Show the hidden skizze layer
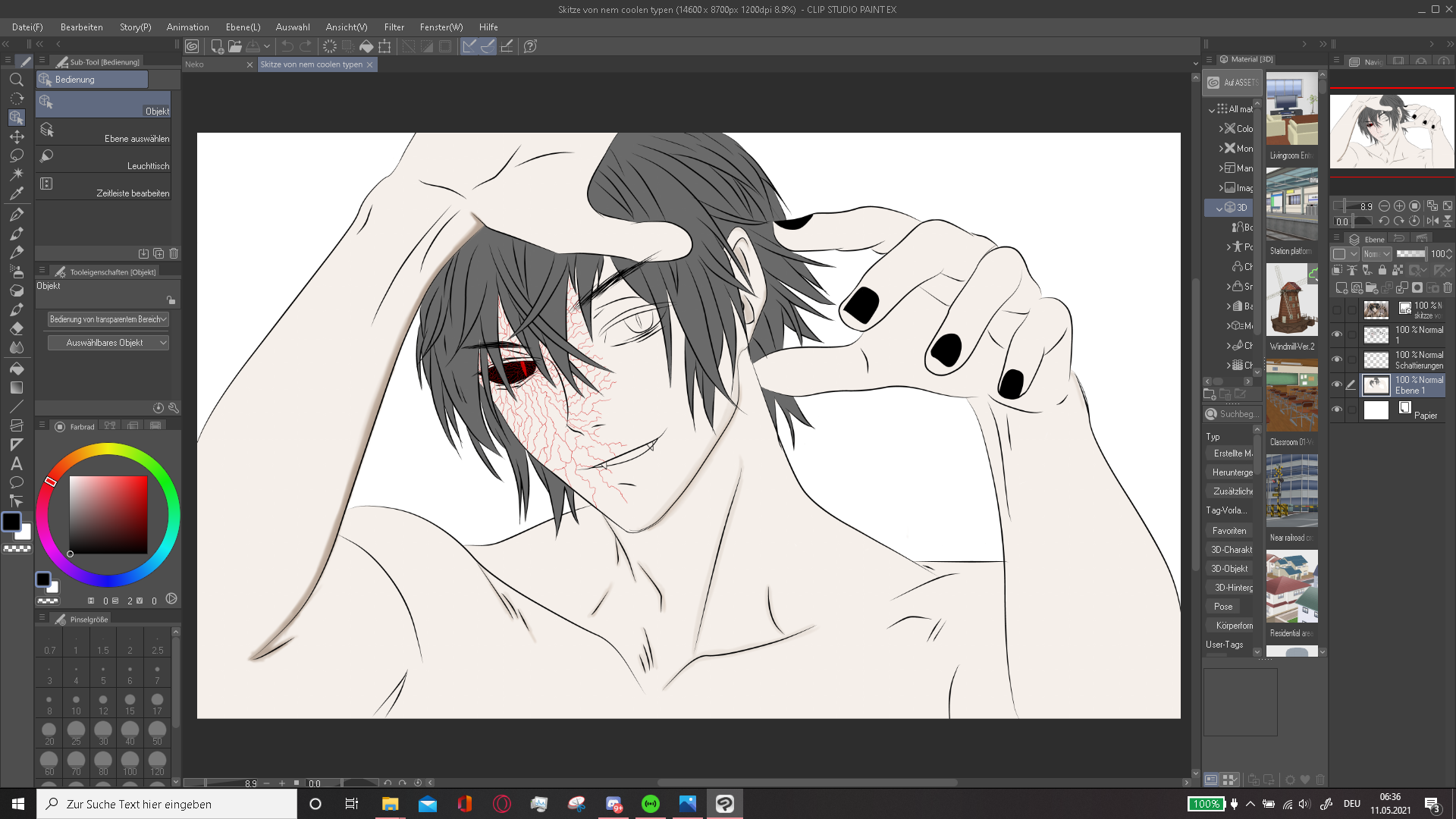This screenshot has width=1456, height=819. pyautogui.click(x=1337, y=309)
